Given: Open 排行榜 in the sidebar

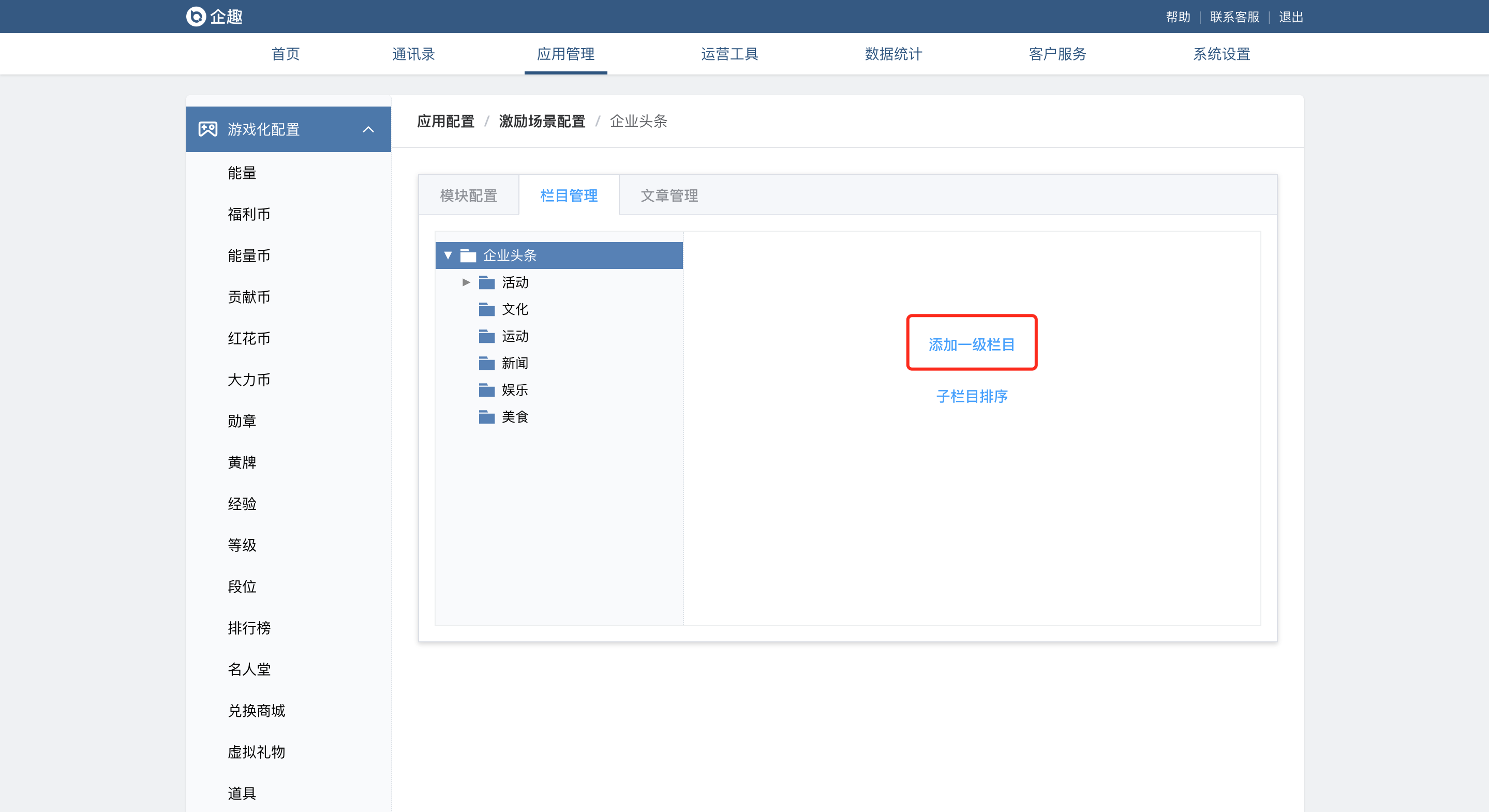Looking at the screenshot, I should coord(249,628).
